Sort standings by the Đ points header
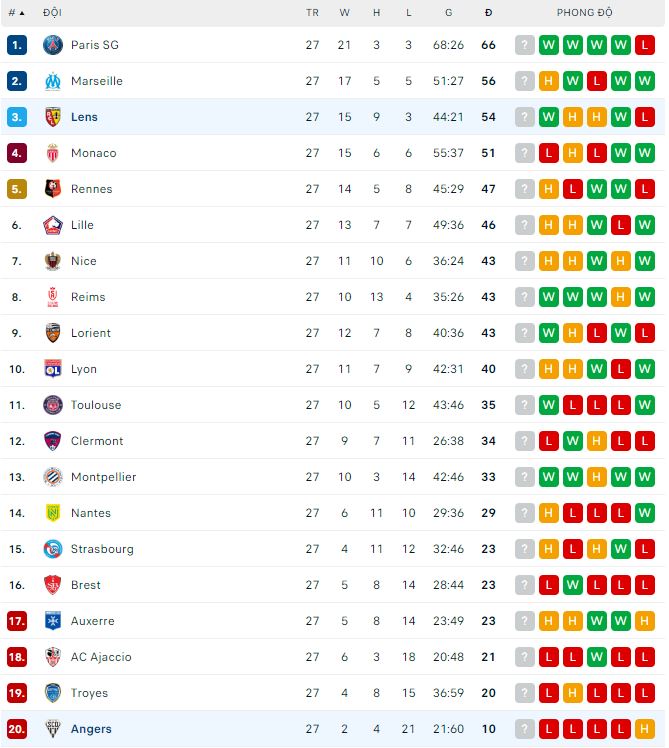 [488, 13]
